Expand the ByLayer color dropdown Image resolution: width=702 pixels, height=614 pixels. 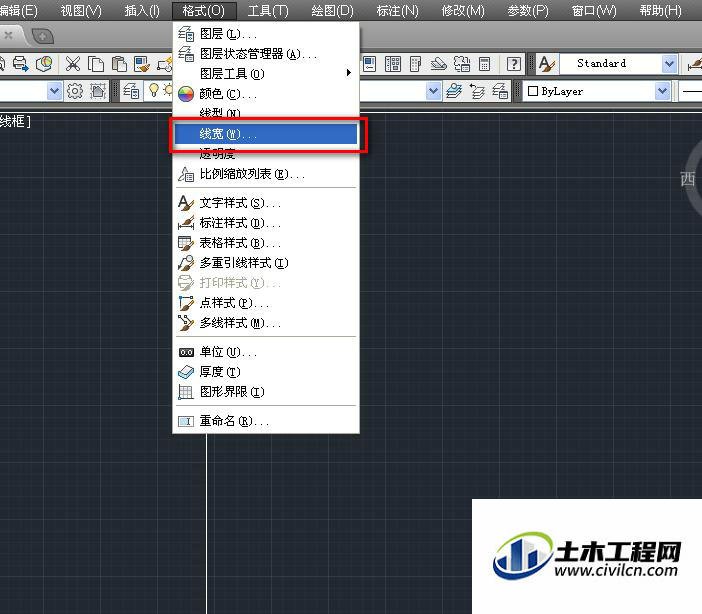pos(662,91)
